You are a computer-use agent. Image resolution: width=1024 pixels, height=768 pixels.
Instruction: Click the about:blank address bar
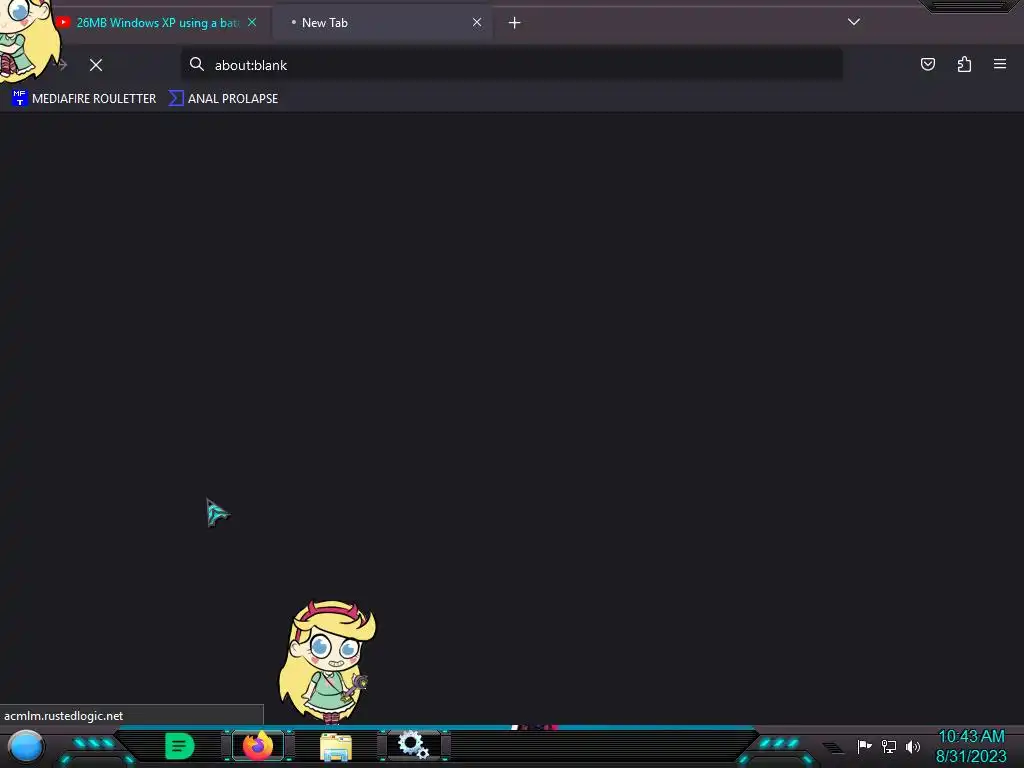pyautogui.click(x=512, y=65)
